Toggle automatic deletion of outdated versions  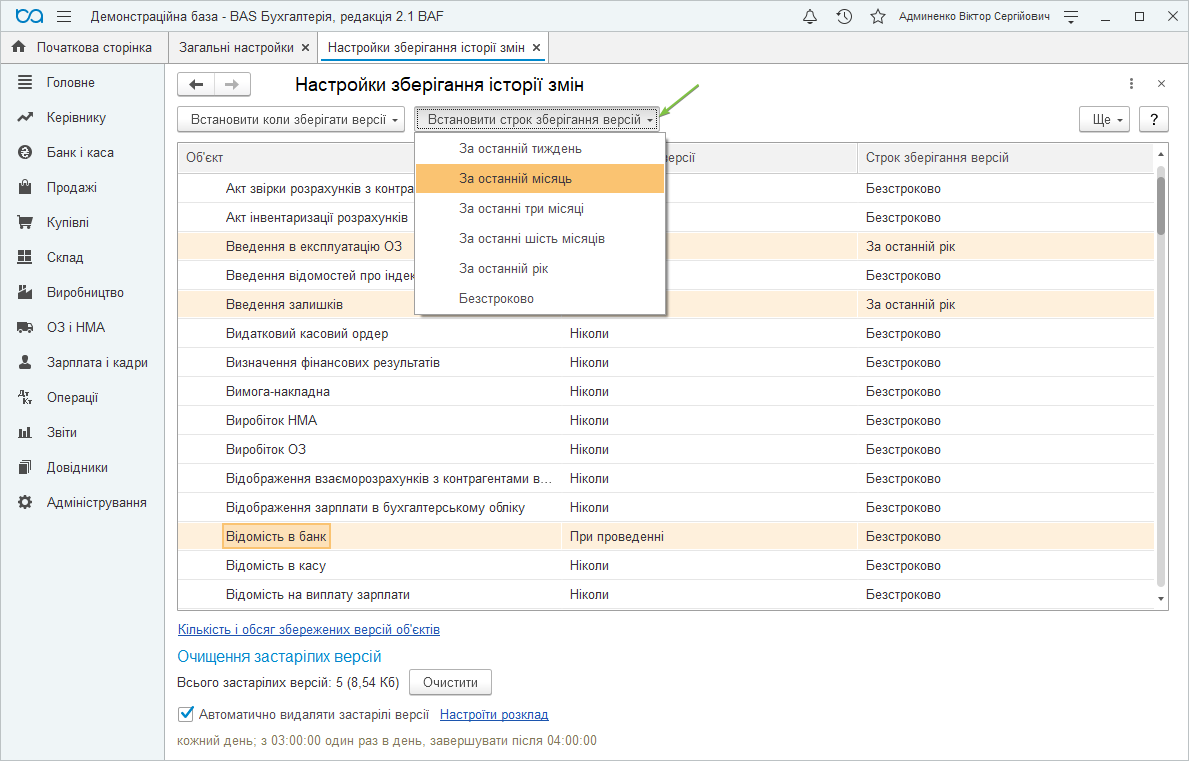(185, 714)
